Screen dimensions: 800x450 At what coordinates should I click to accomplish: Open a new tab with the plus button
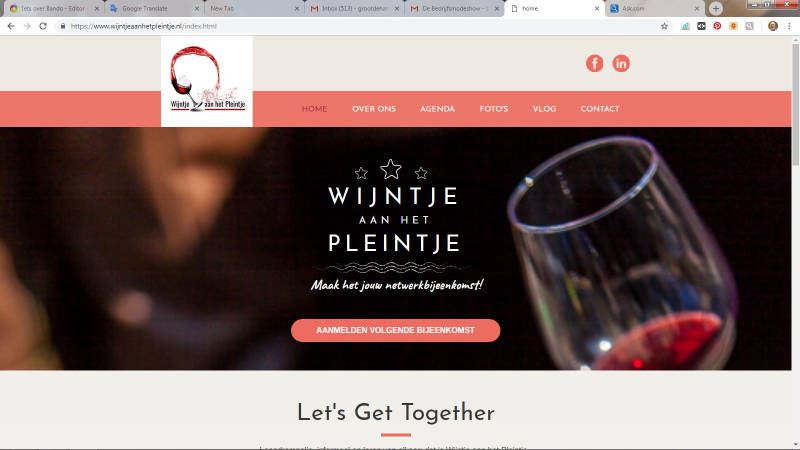click(716, 8)
